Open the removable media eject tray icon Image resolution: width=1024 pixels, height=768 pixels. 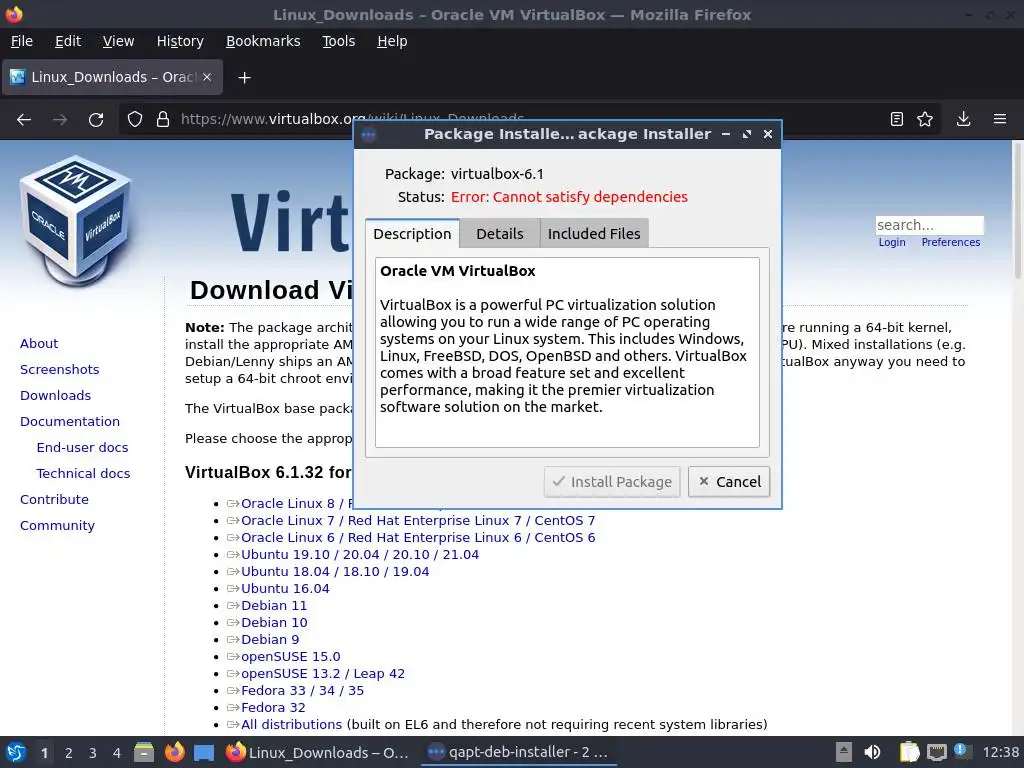844,752
